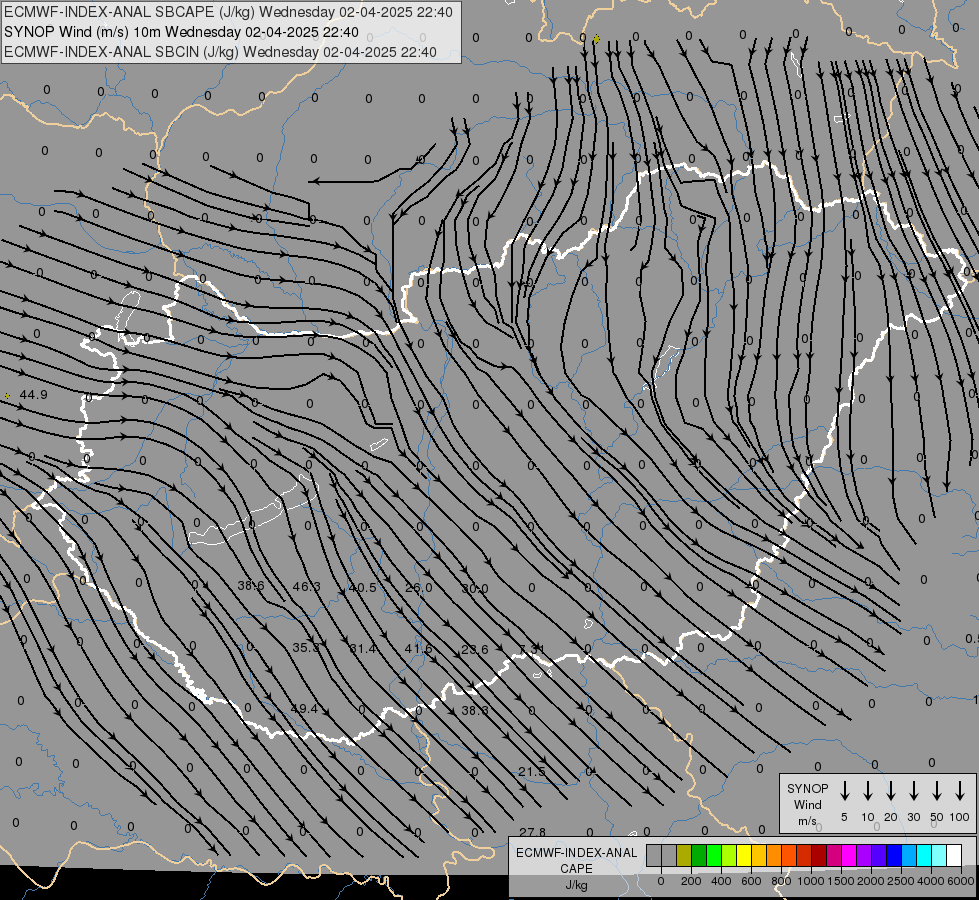Pick the white swatch at legend end
Image resolution: width=979 pixels, height=900 pixels.
coord(954,855)
